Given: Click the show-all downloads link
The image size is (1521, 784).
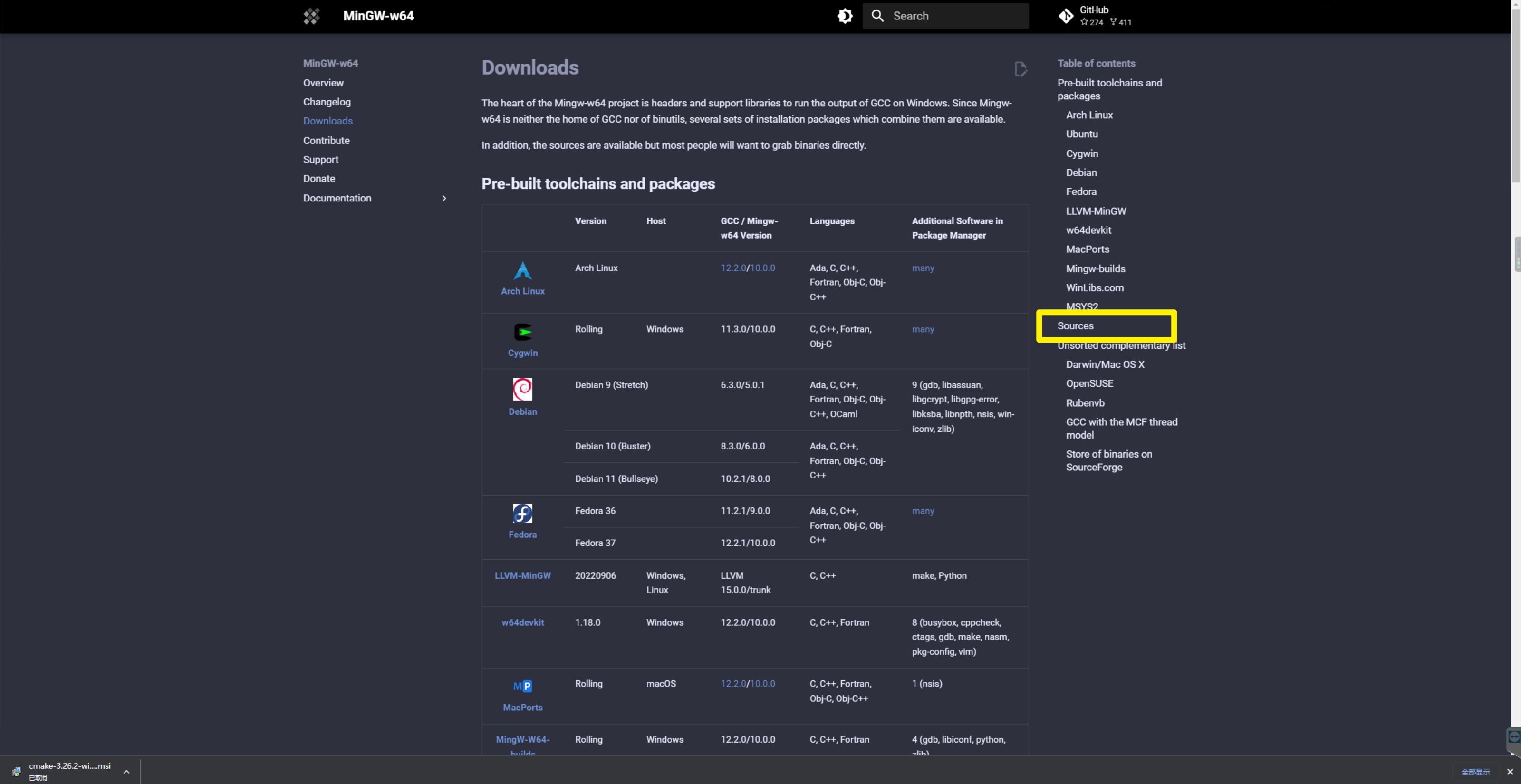Looking at the screenshot, I should click(x=1475, y=772).
